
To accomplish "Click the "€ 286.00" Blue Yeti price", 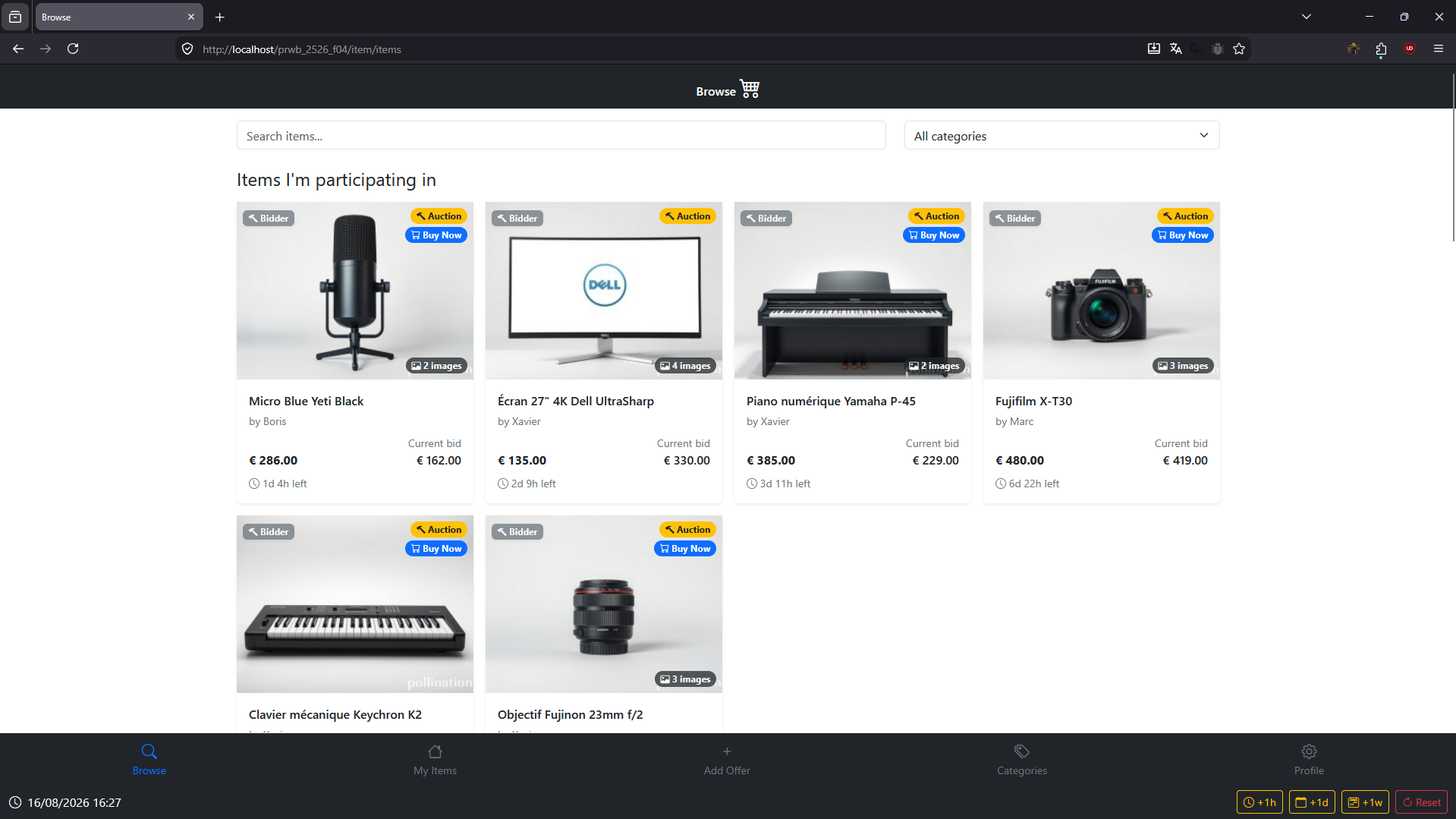I will pos(273,460).
